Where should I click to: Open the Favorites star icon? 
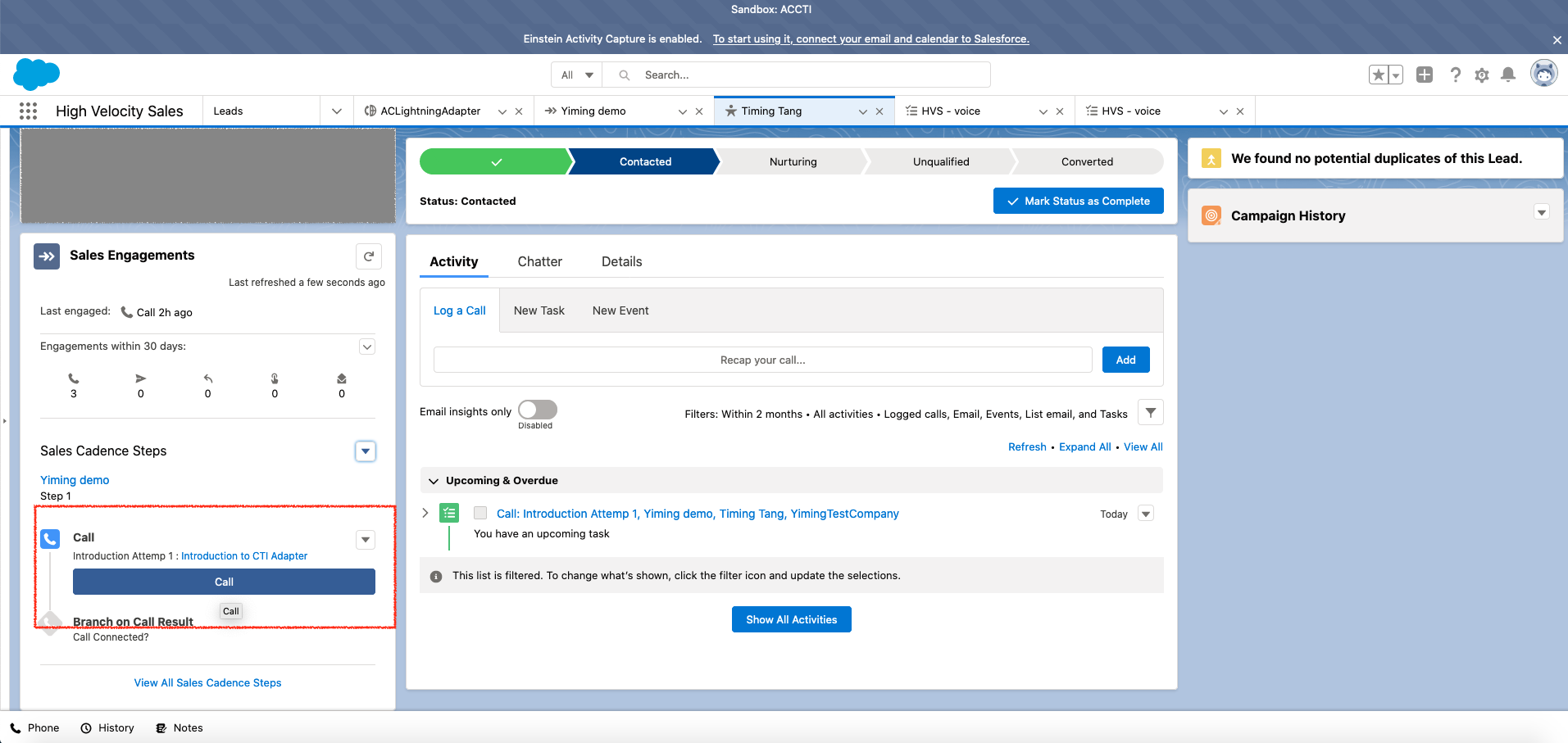(x=1379, y=75)
